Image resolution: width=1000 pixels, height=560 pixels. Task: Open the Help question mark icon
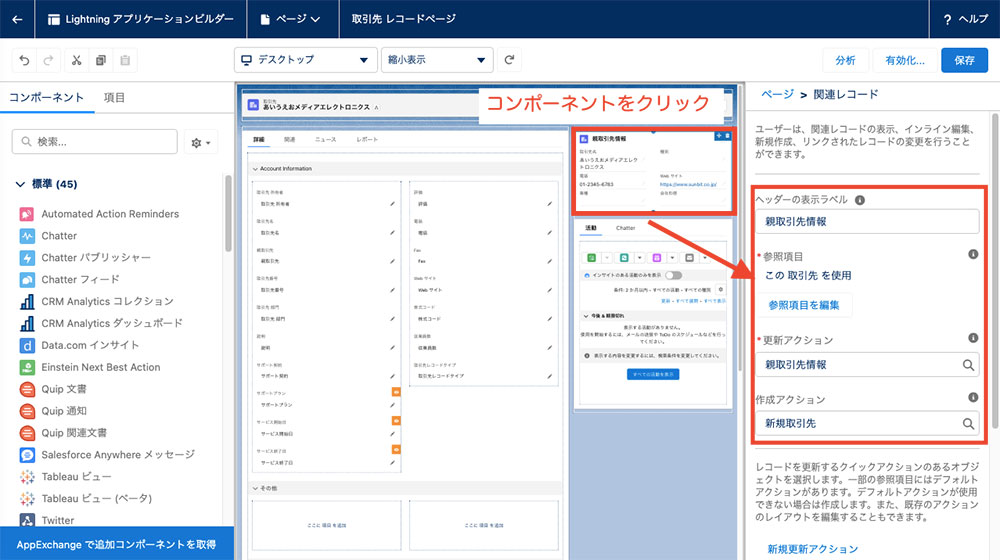[948, 19]
